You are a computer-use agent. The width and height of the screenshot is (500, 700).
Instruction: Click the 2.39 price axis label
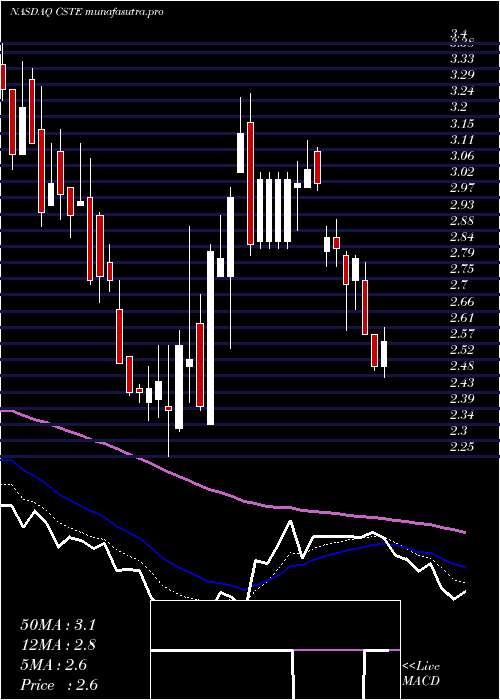coord(462,398)
